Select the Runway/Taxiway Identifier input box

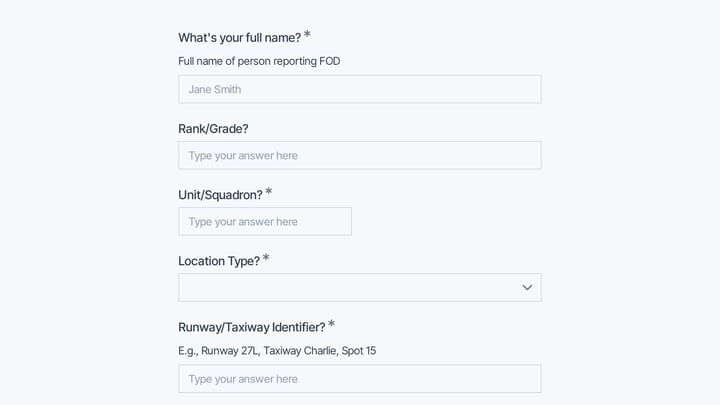click(x=360, y=379)
